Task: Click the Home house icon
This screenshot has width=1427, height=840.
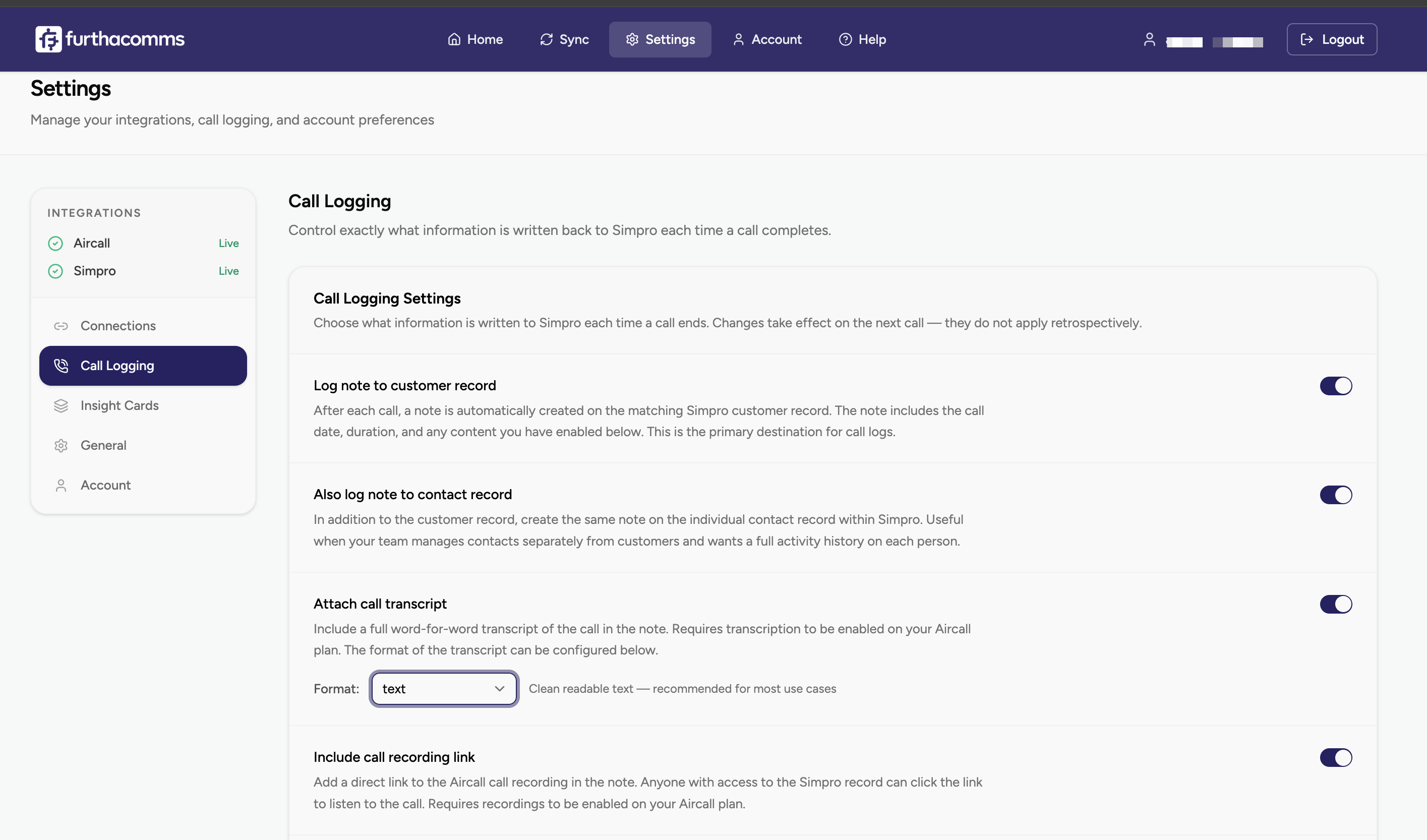Action: pyautogui.click(x=454, y=39)
